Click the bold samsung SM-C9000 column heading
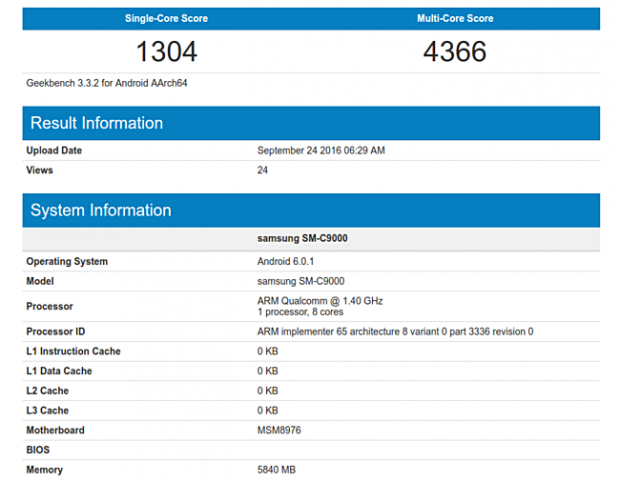The width and height of the screenshot is (620, 482). [x=302, y=239]
